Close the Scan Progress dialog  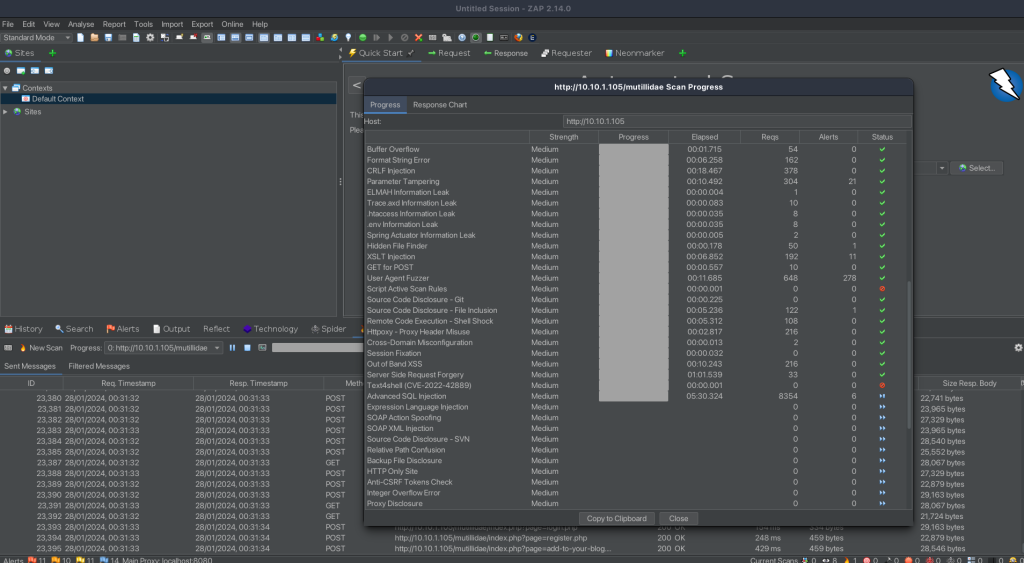click(678, 518)
